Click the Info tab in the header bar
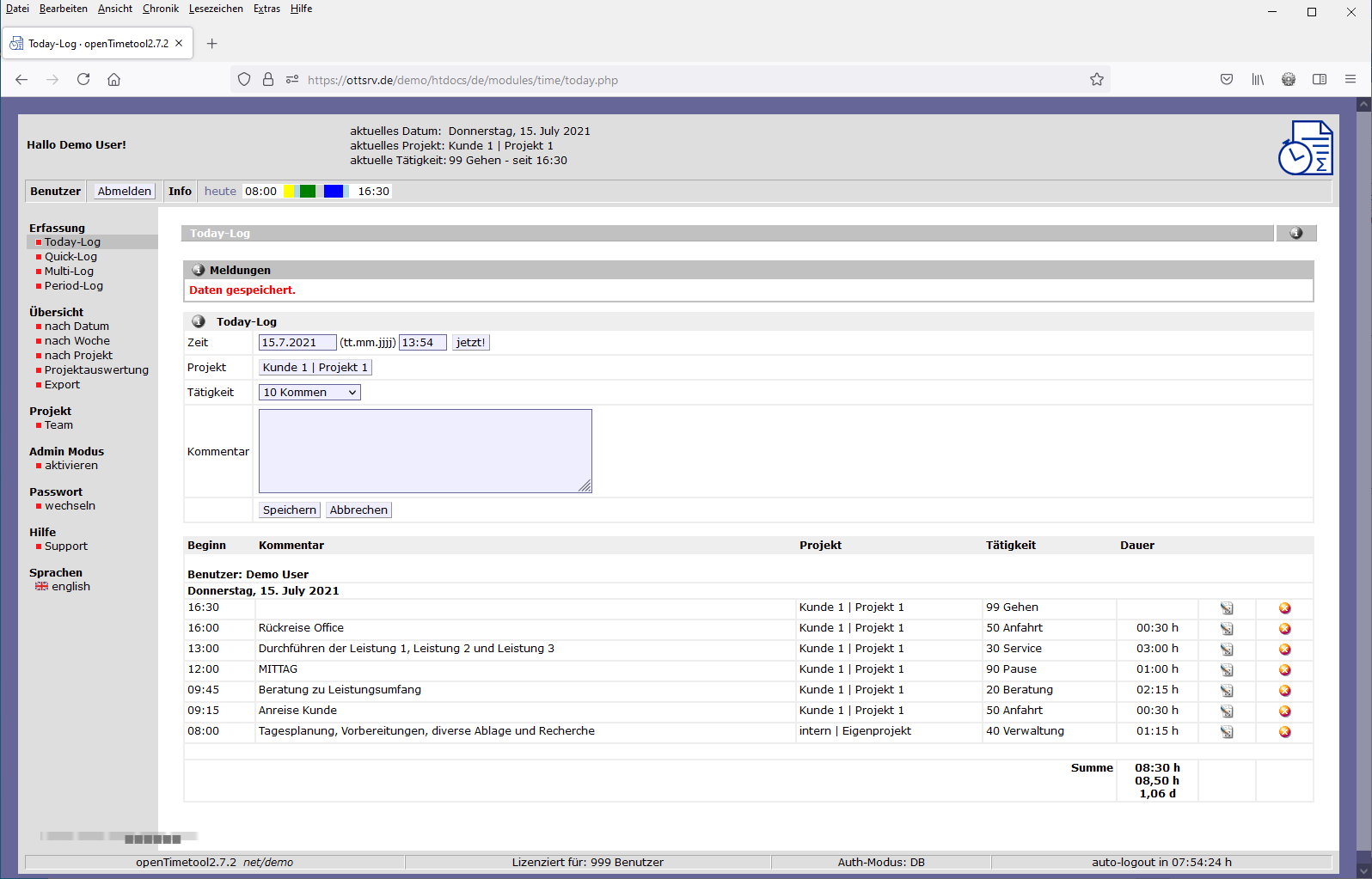The width and height of the screenshot is (1372, 879). click(180, 192)
